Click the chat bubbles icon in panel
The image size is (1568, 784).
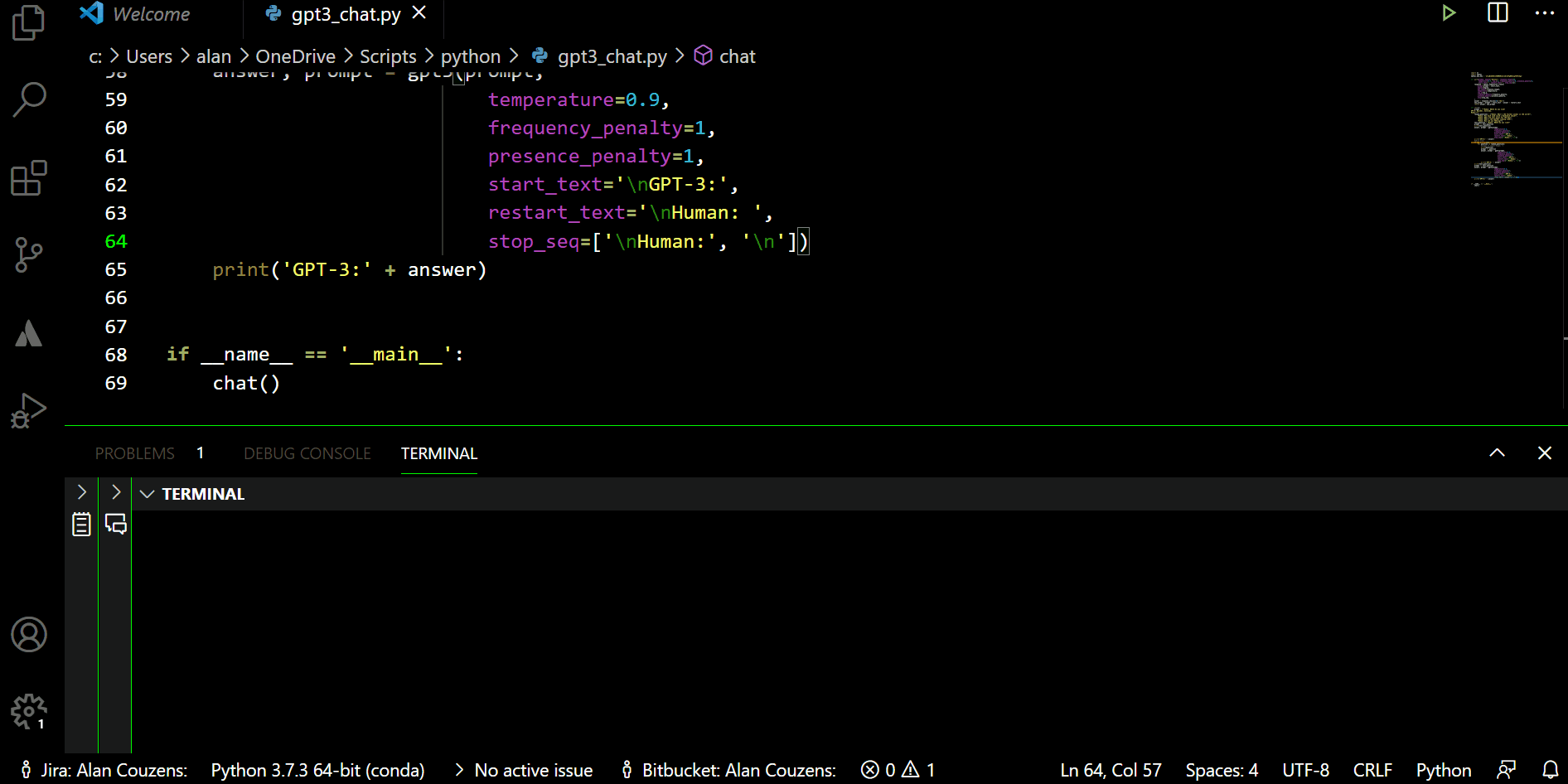click(x=116, y=524)
